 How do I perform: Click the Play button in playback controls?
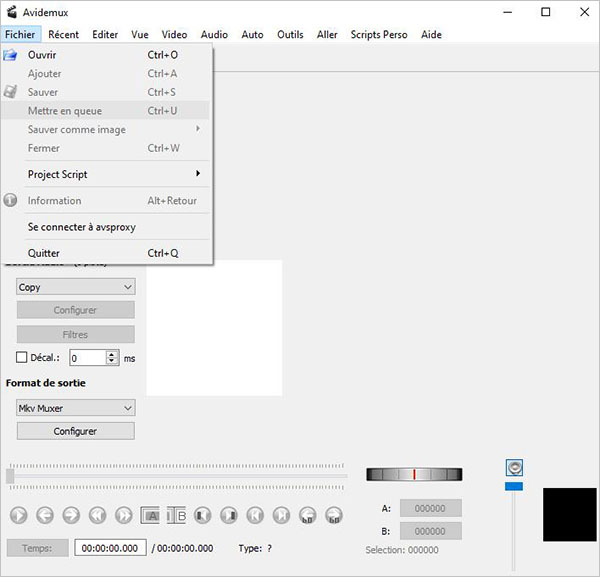pos(18,516)
